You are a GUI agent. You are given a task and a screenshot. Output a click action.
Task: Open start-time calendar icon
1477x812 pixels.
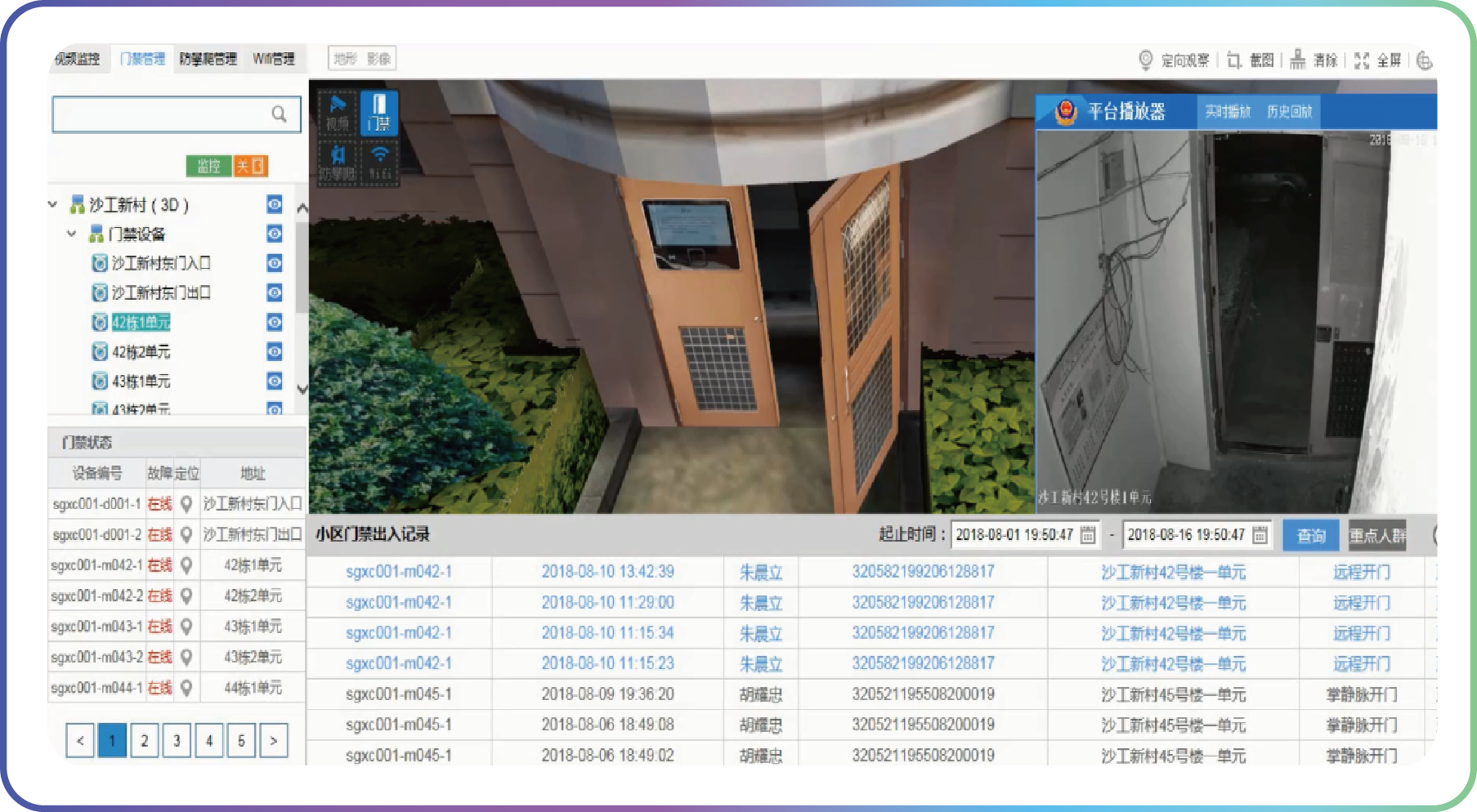pyautogui.click(x=1088, y=535)
